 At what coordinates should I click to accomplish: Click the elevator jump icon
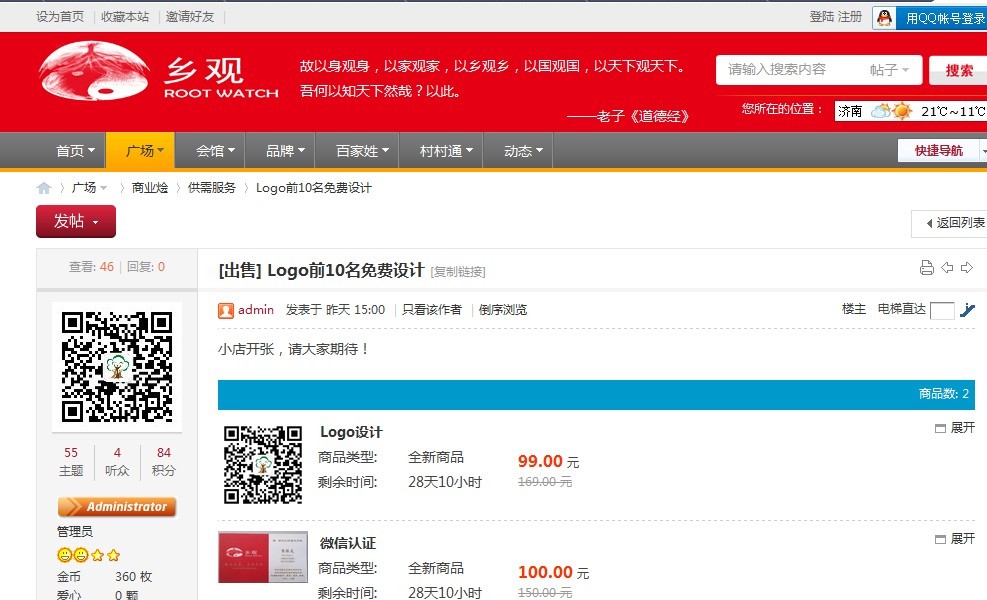tap(967, 310)
